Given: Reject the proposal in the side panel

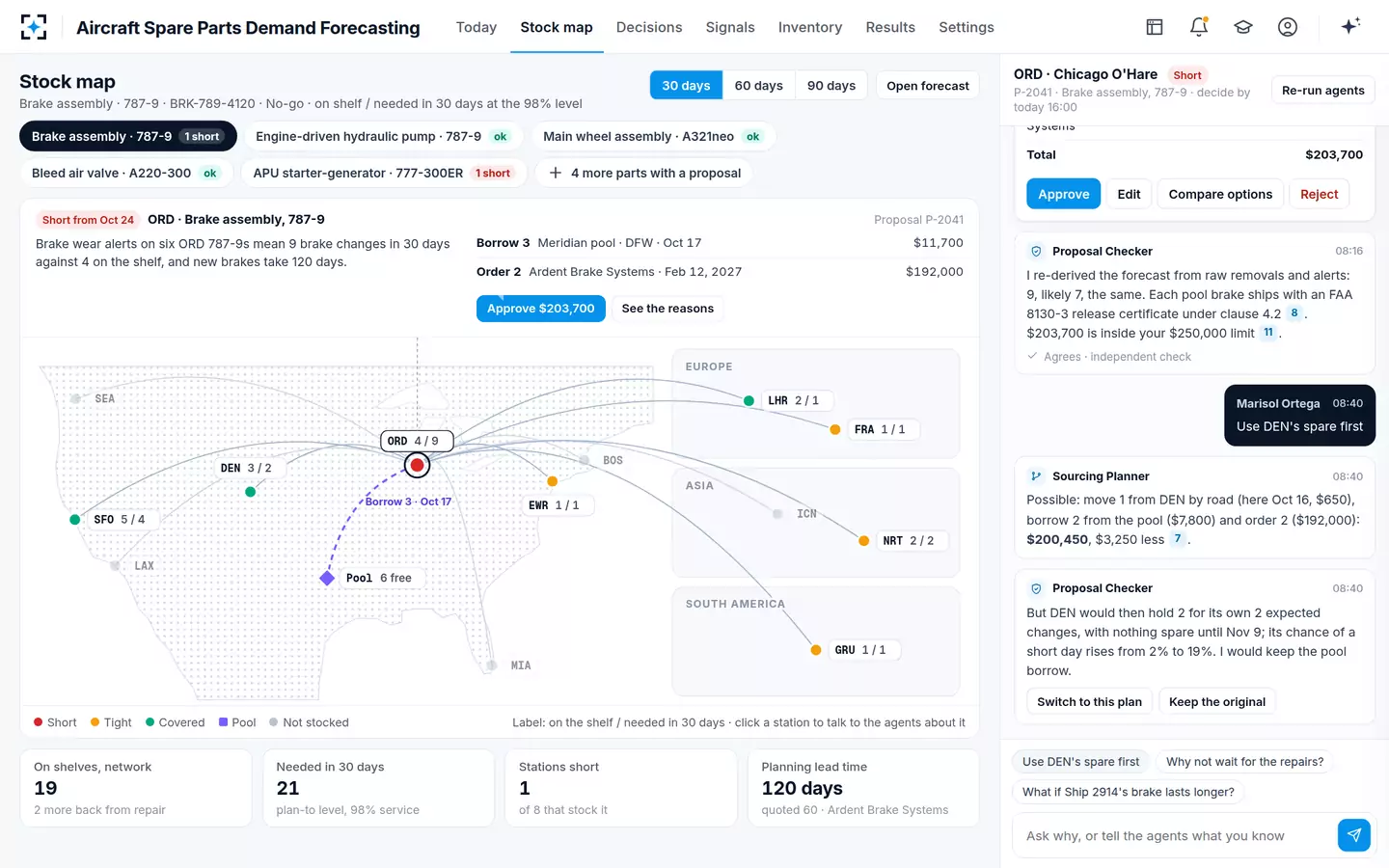Looking at the screenshot, I should 1319,194.
